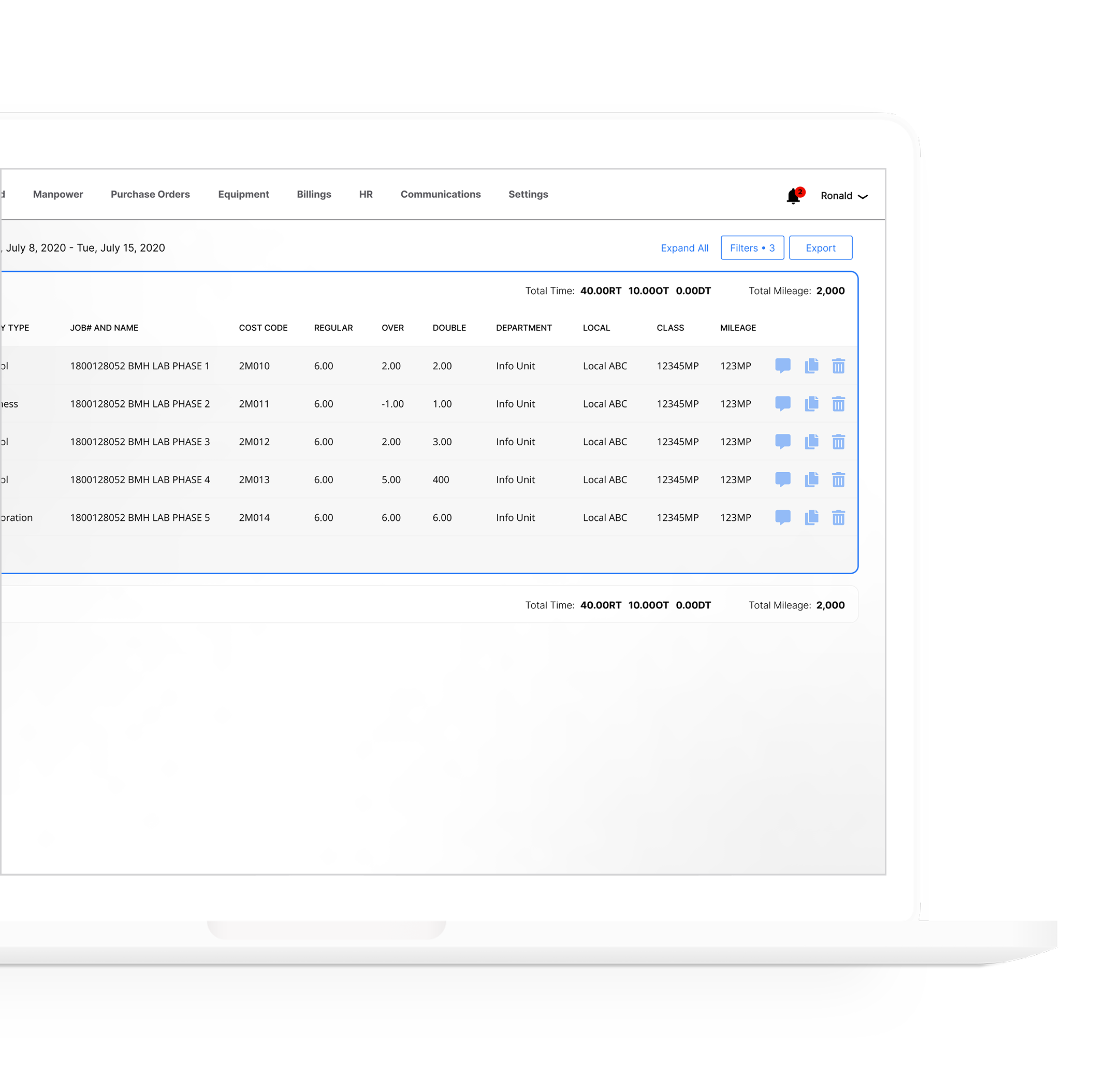Viewport: 1093px width, 1092px height.
Task: Duplicate the BMH LAB PHASE 3 entry
Action: (811, 442)
